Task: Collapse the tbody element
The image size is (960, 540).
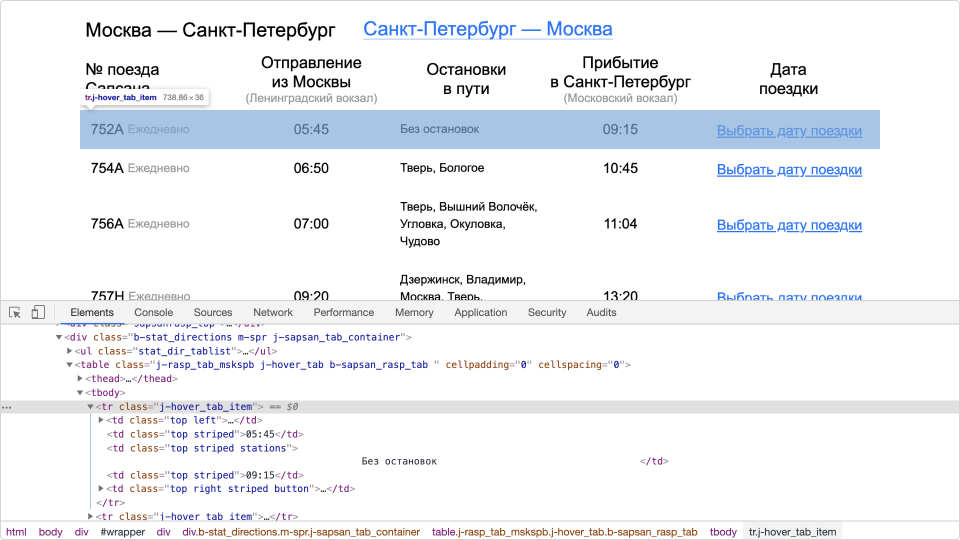Action: (81, 393)
